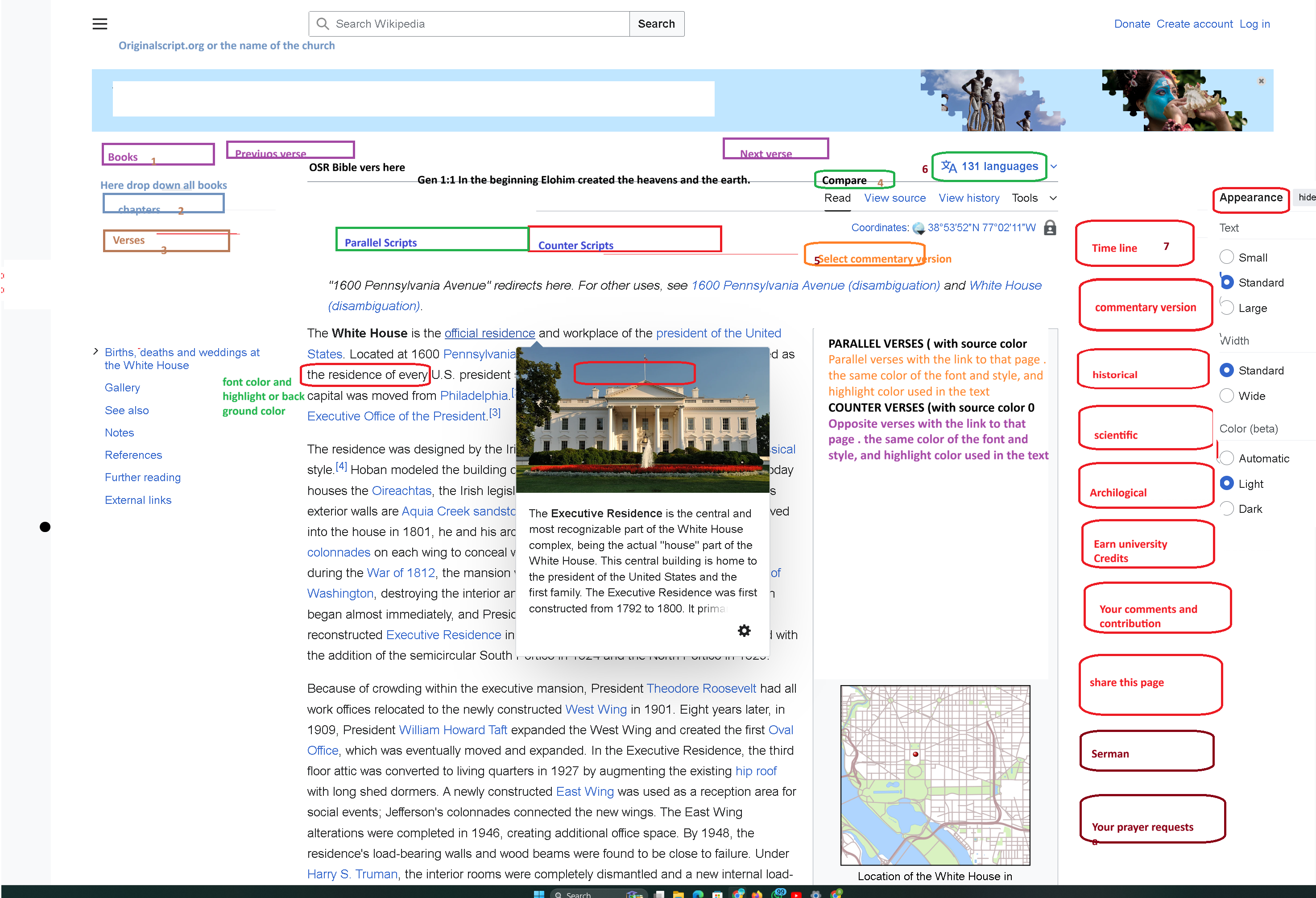Click the magnifier icon in search box
Screen dimensions: 1316x898
pos(323,24)
